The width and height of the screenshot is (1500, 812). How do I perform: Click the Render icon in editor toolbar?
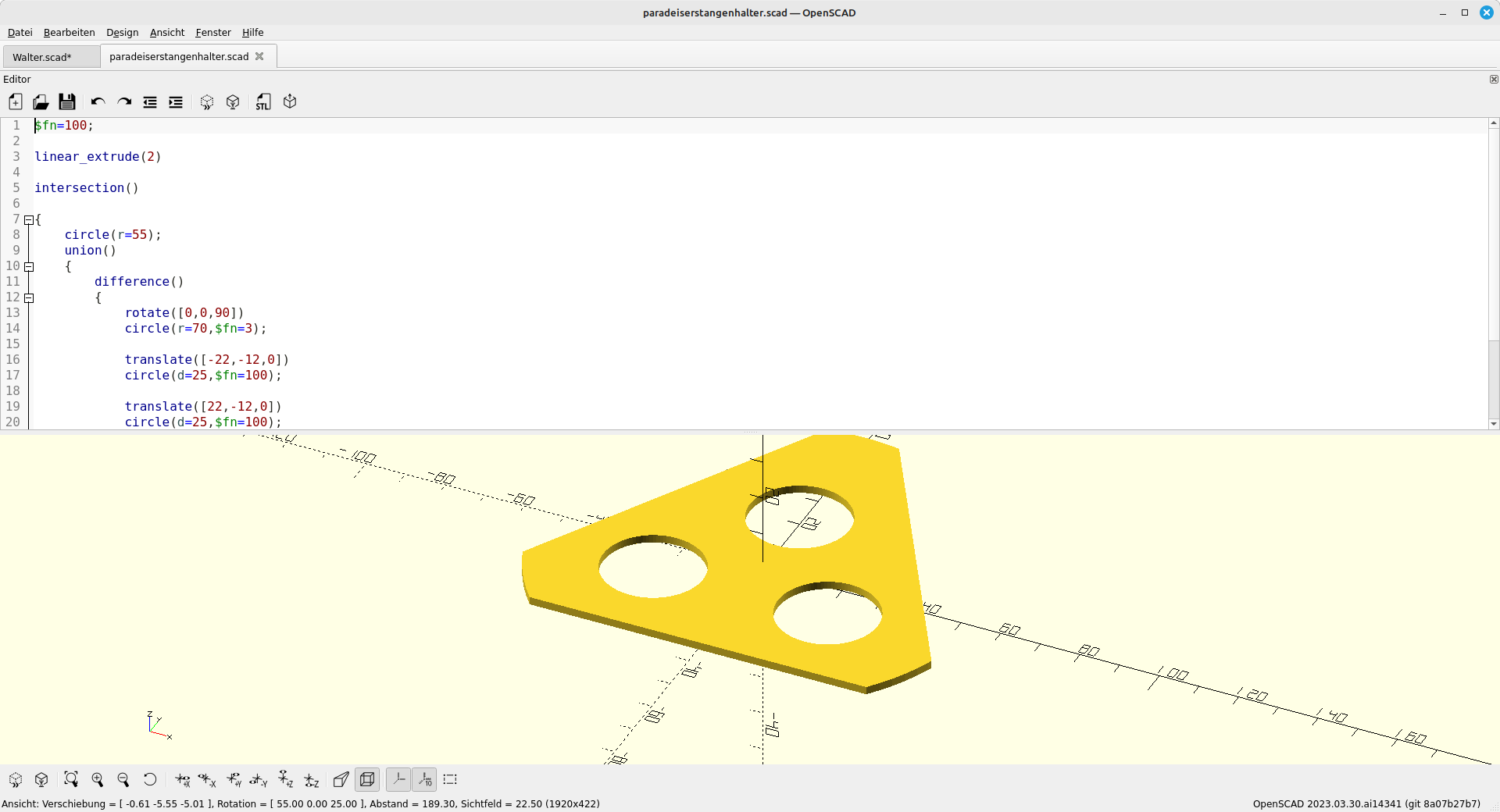click(x=233, y=102)
